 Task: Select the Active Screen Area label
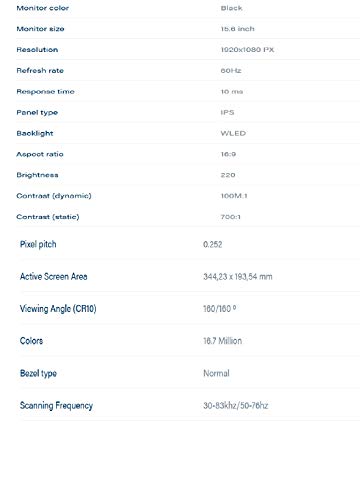click(54, 276)
